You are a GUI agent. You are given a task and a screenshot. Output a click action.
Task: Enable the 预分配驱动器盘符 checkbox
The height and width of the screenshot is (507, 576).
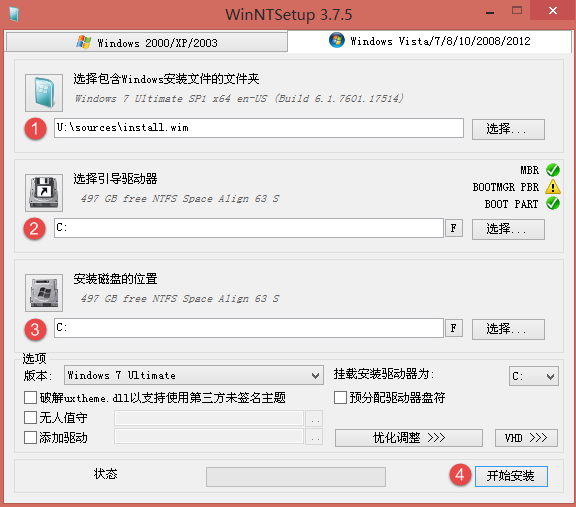click(x=340, y=398)
